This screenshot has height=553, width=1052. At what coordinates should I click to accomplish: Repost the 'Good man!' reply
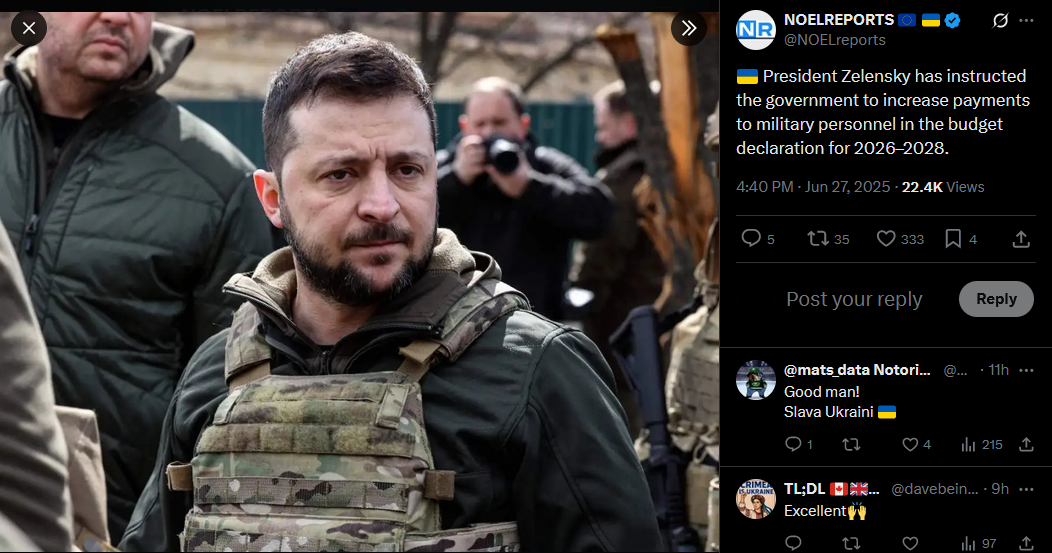click(851, 444)
